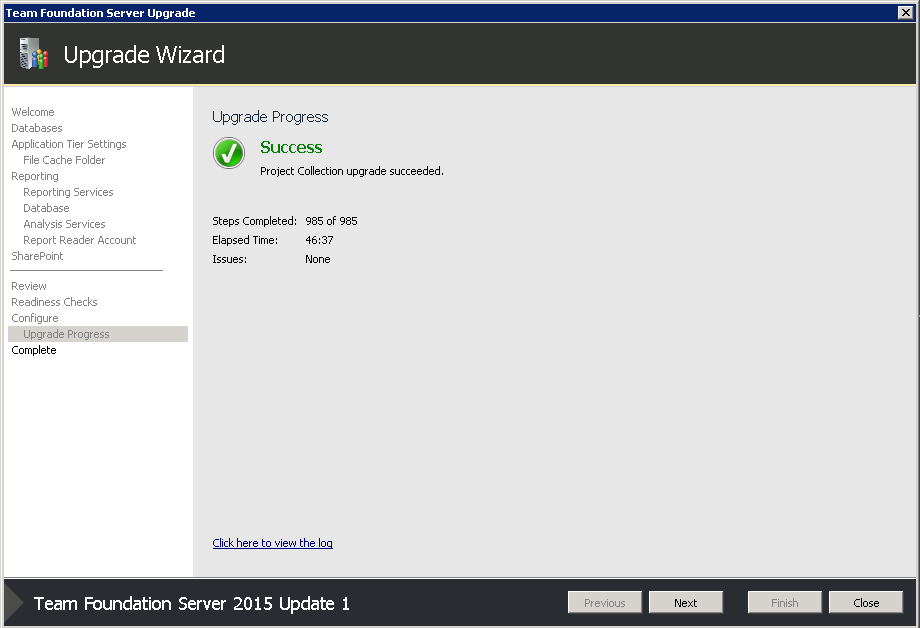The image size is (920, 628).
Task: Click the Close button in footer
Action: pos(865,603)
